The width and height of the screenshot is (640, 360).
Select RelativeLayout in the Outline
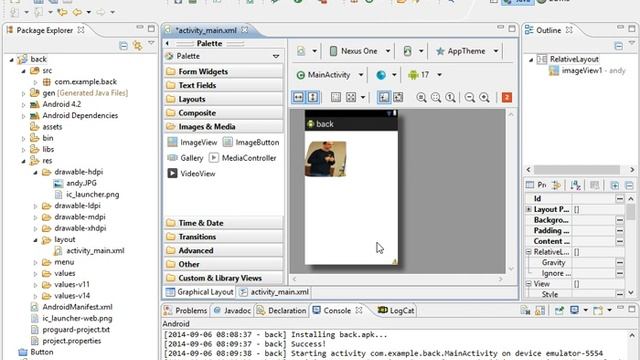point(568,59)
